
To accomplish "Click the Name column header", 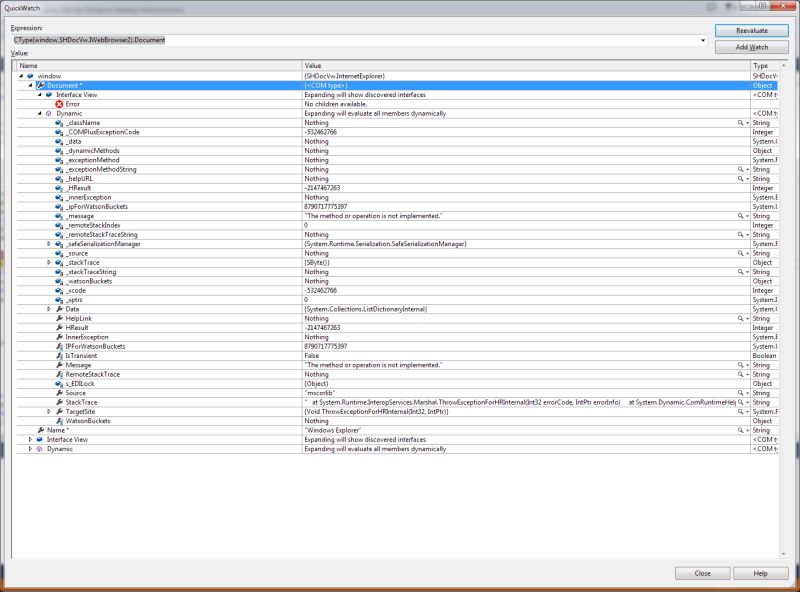I will coord(159,66).
